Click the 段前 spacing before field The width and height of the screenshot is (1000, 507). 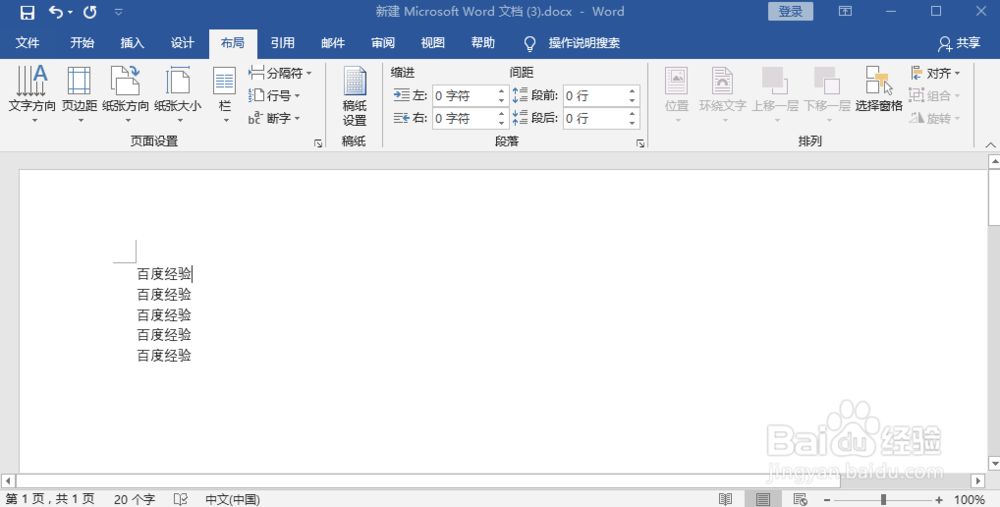coord(594,96)
